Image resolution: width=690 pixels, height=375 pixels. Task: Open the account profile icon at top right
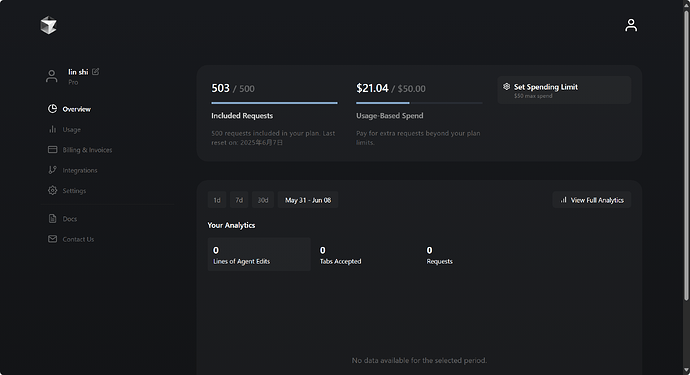[631, 25]
